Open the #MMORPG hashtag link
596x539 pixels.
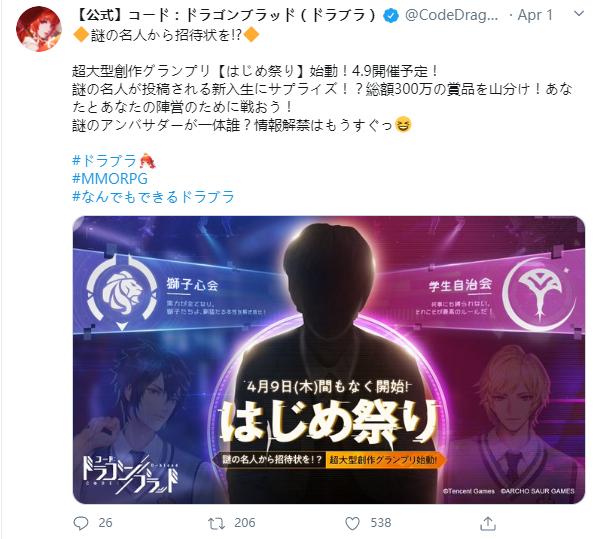pos(109,178)
